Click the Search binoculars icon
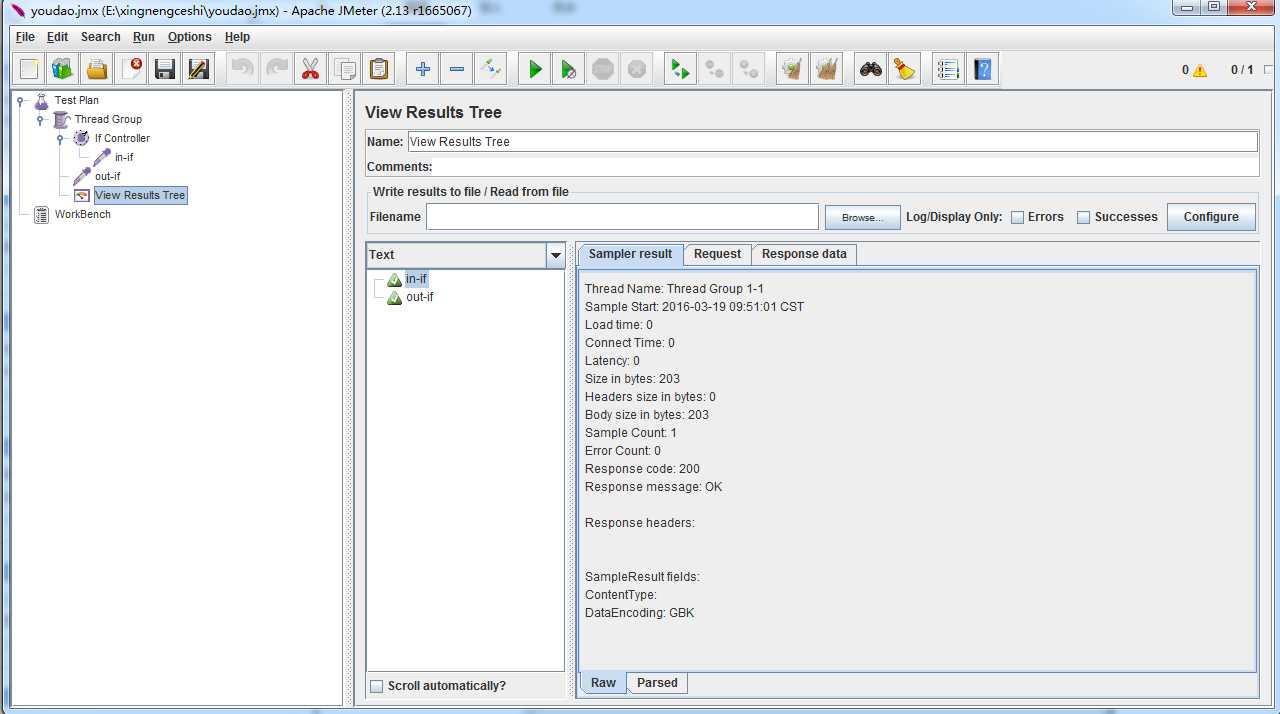Screen dimensions: 1280x714 tap(871, 69)
